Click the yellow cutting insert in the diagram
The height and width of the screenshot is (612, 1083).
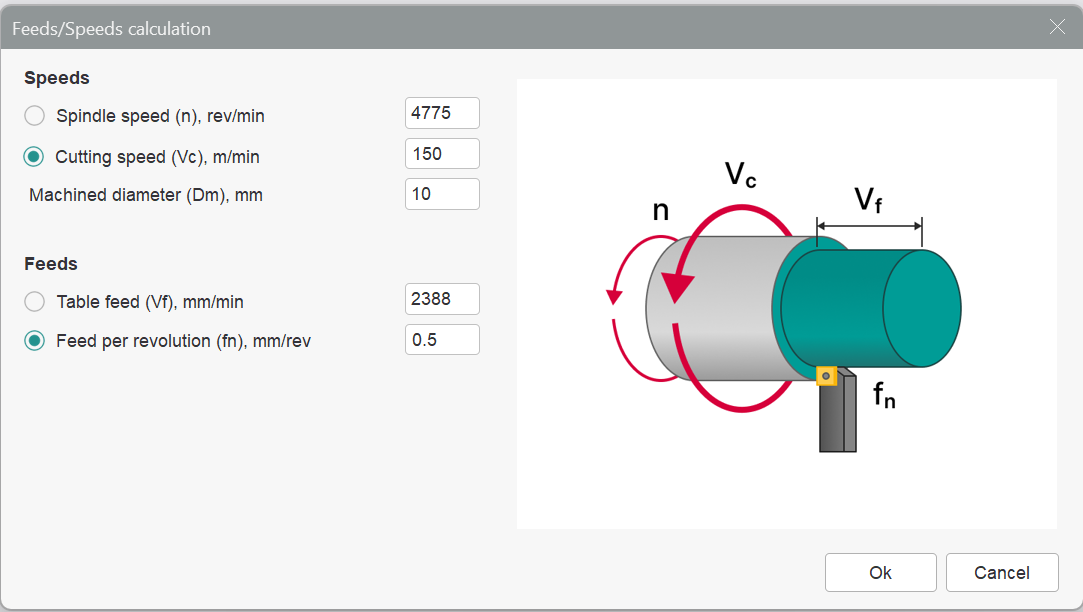[x=826, y=376]
